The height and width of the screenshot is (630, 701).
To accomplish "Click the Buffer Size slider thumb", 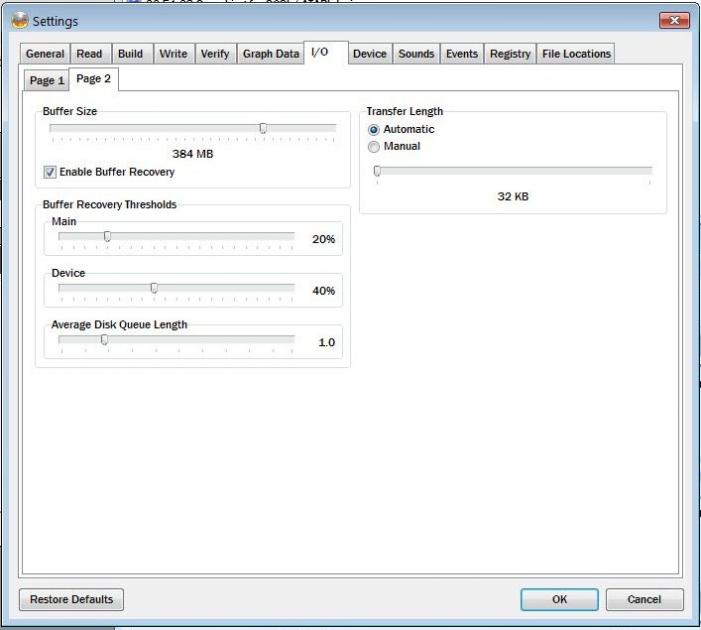I will tap(263, 128).
